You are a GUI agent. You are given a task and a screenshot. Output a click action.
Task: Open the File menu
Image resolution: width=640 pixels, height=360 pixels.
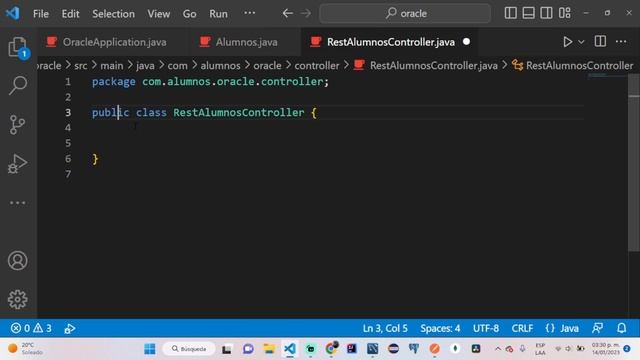[41, 14]
